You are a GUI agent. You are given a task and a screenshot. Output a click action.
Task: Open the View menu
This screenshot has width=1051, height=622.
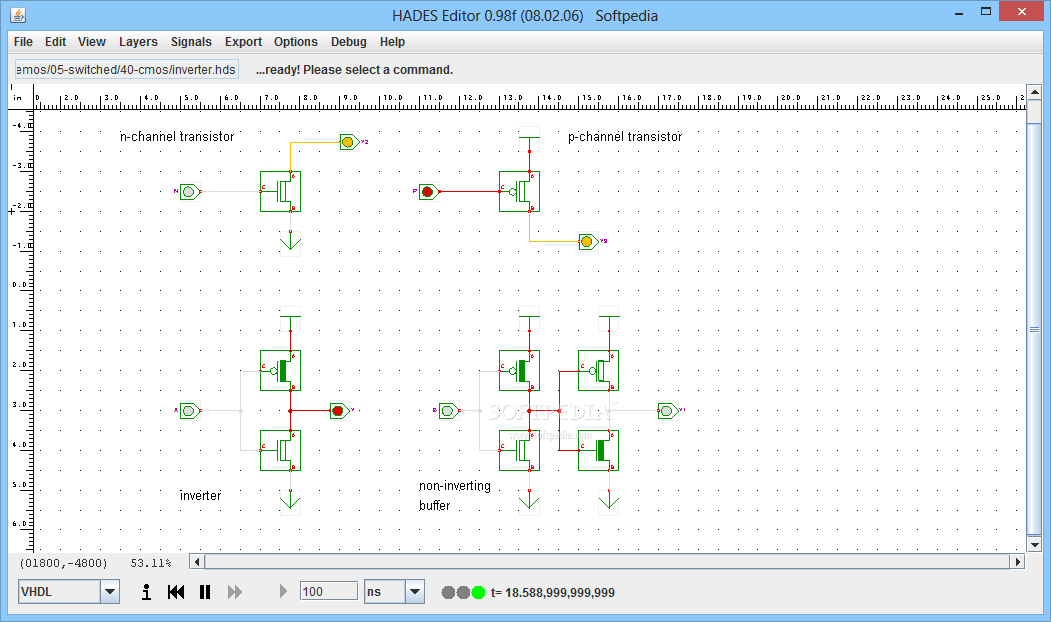(x=92, y=42)
